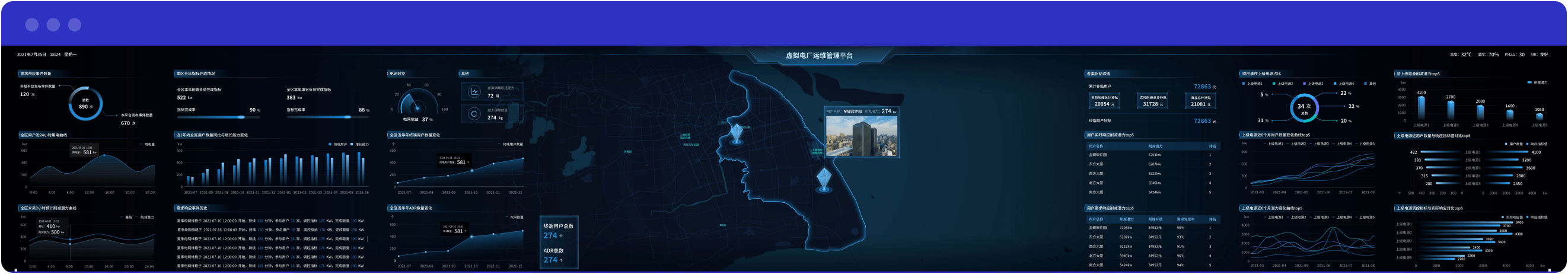This screenshot has height=274, width=1568.
Task: Click the 终端用户总数 274 counter on map
Action: (557, 231)
